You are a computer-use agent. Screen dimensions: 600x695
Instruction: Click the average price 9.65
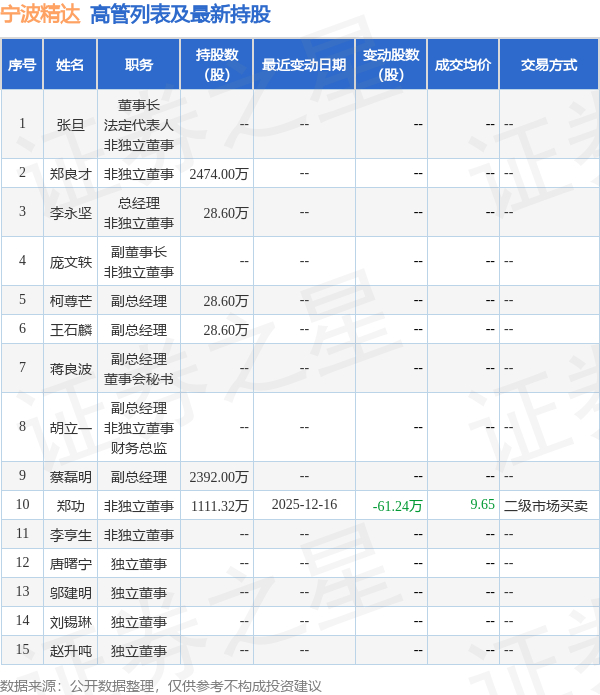tap(482, 504)
